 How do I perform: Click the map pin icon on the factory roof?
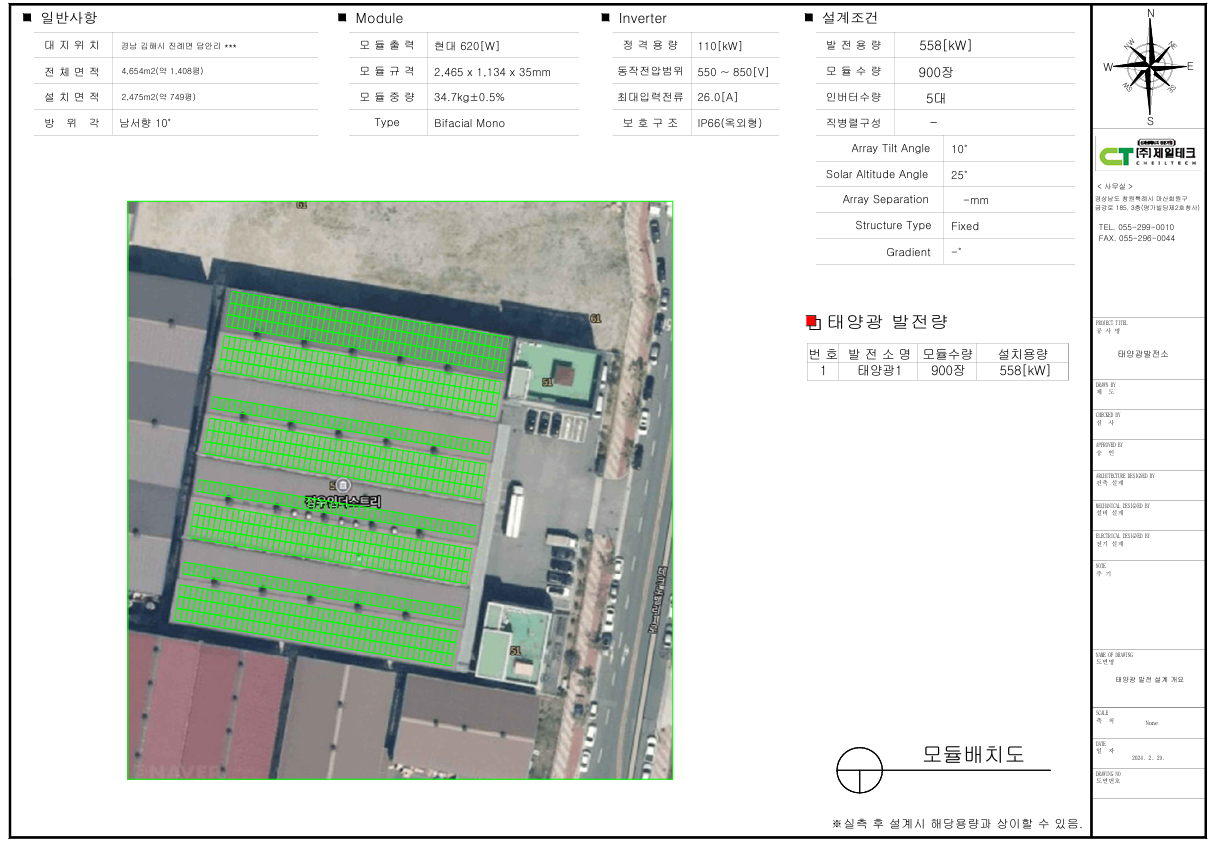pos(343,485)
